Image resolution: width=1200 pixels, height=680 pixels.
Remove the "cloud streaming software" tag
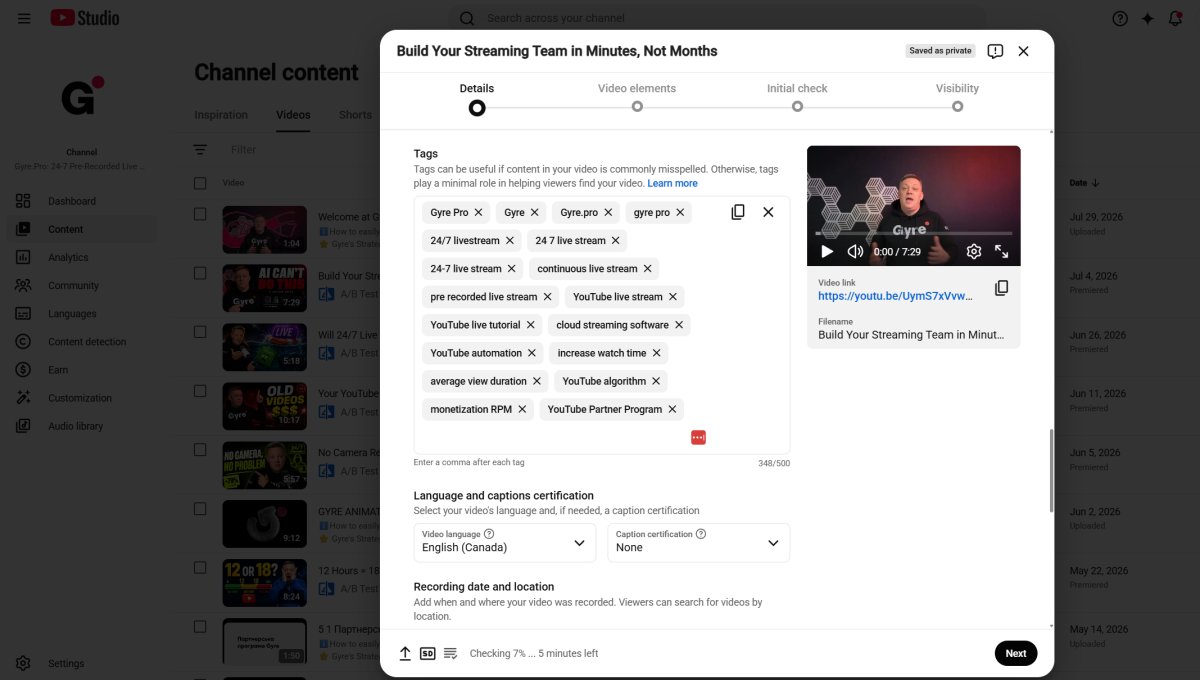pos(679,325)
